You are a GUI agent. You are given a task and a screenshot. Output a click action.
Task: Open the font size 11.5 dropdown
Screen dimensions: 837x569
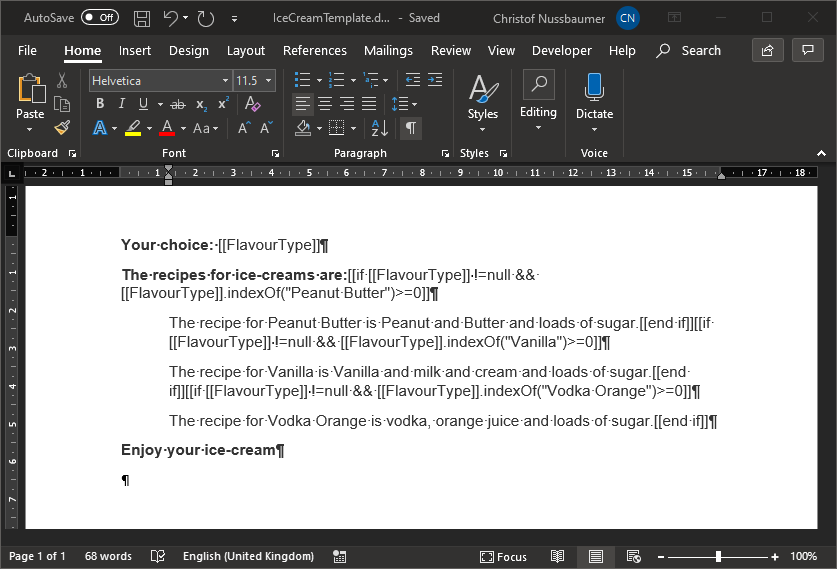click(x=268, y=81)
